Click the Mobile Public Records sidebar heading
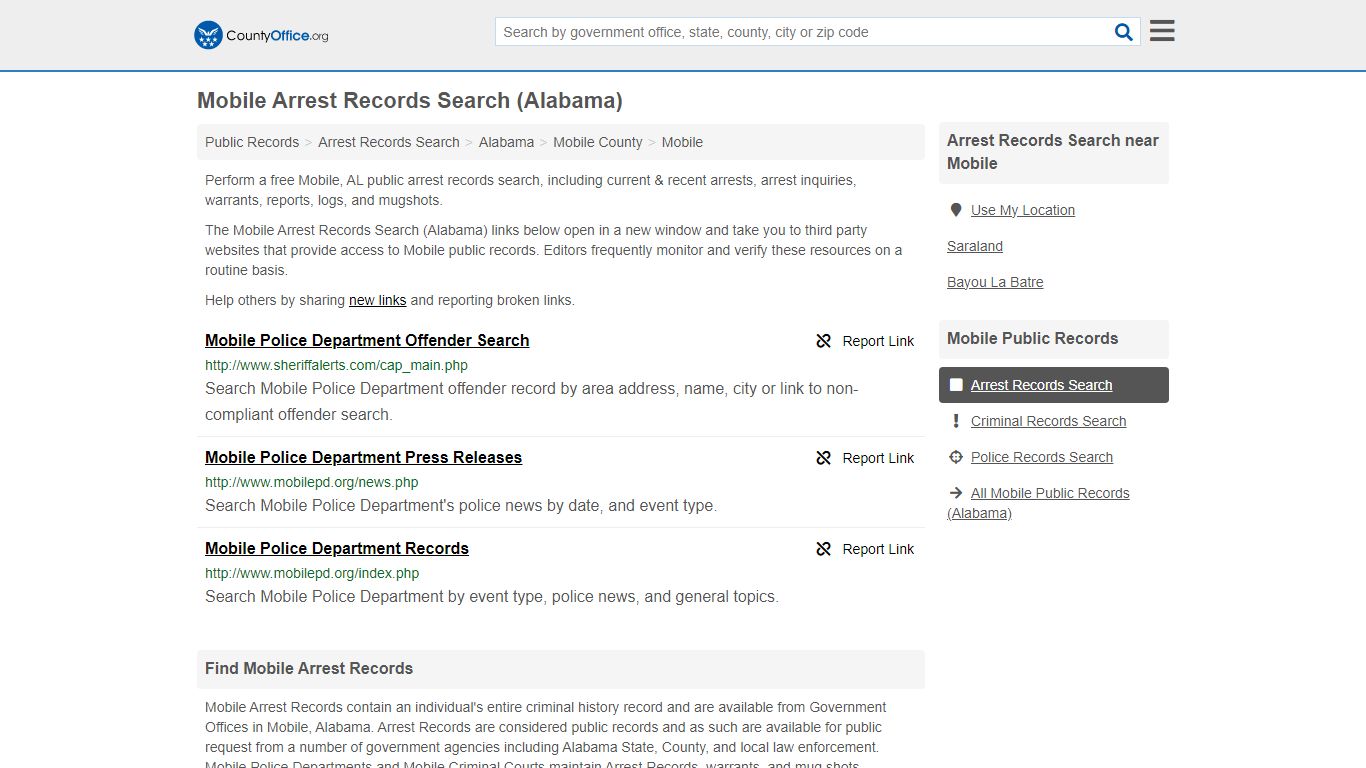Viewport: 1366px width, 768px height. click(1033, 338)
